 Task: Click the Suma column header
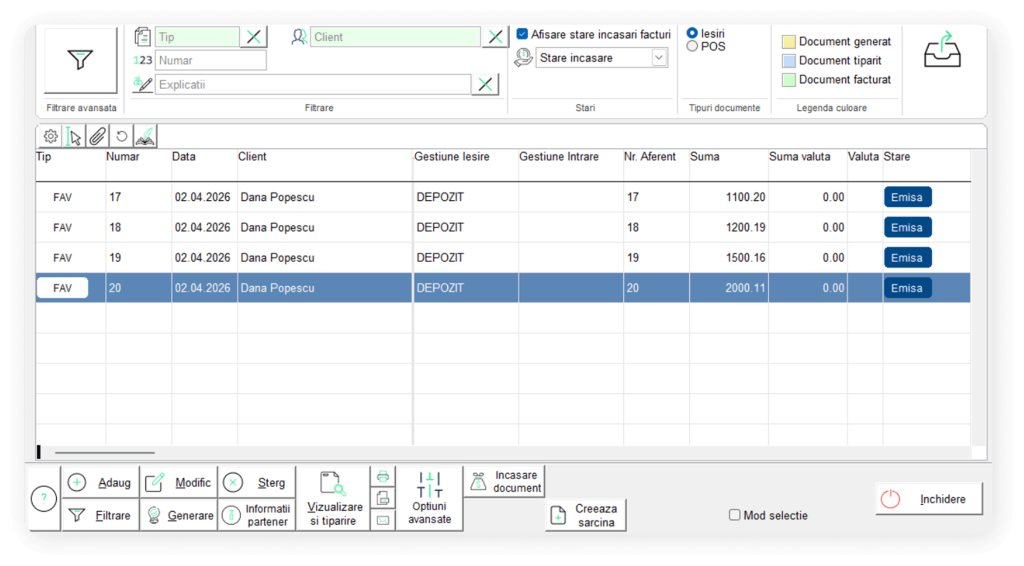click(705, 157)
